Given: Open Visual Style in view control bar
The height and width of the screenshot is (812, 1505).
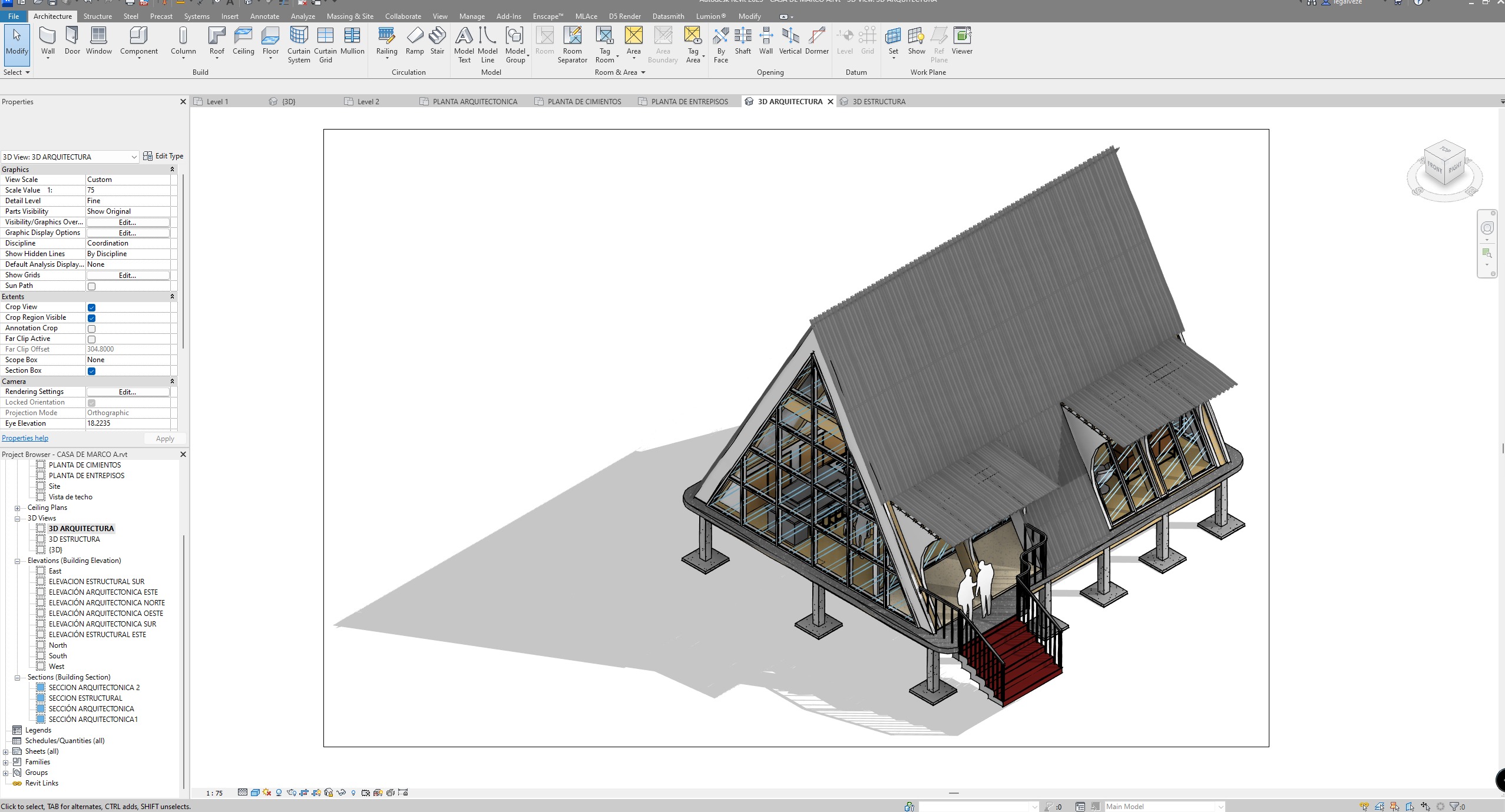Looking at the screenshot, I should pos(255,793).
